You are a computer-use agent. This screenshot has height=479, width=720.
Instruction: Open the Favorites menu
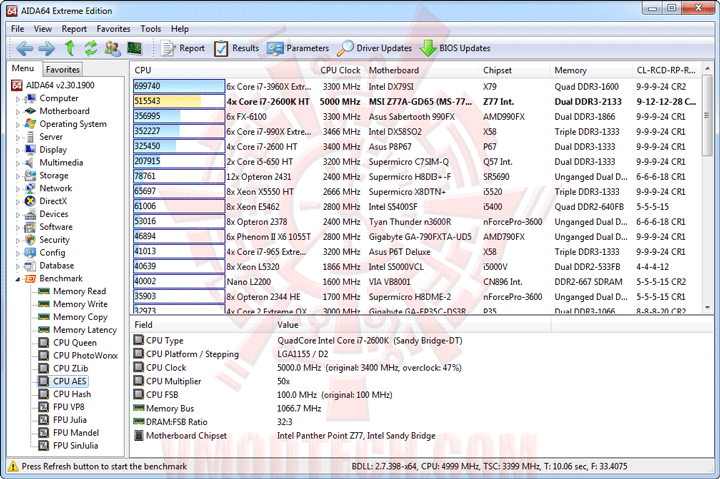pyautogui.click(x=113, y=29)
